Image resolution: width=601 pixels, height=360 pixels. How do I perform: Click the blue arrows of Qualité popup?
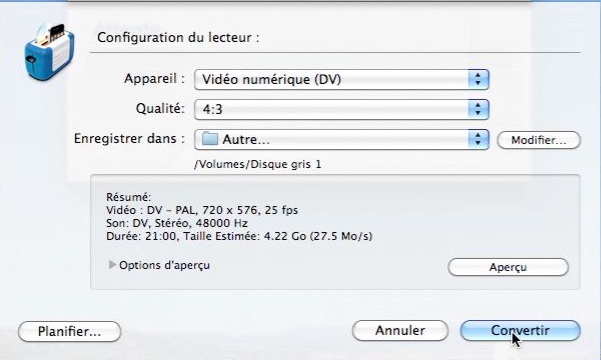tap(478, 109)
